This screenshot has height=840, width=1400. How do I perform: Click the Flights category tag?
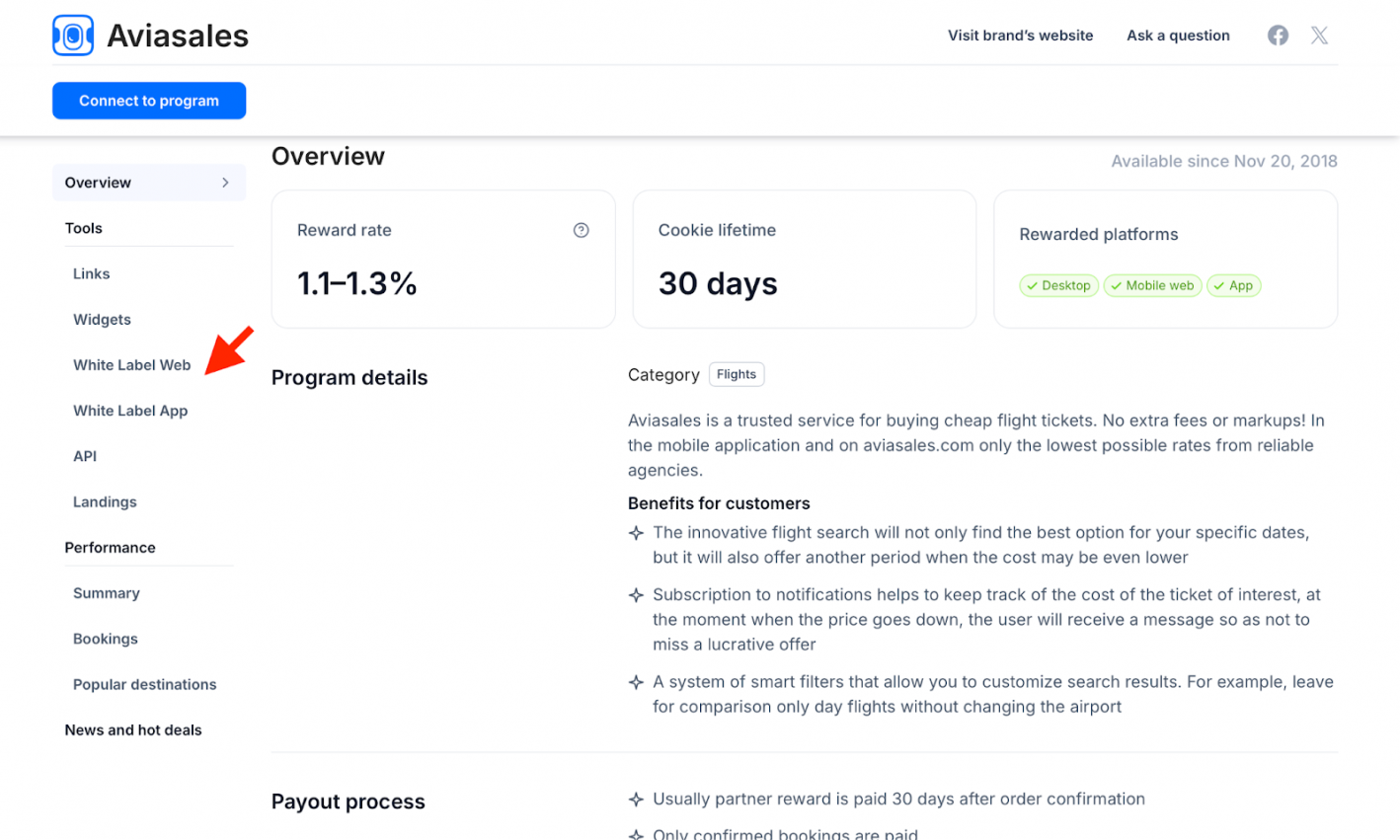pyautogui.click(x=737, y=374)
